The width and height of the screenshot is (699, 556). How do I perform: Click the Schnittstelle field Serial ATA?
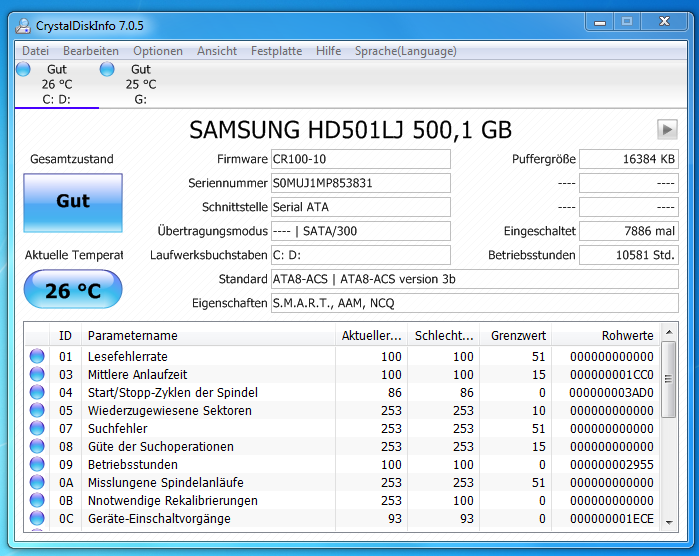(x=361, y=207)
